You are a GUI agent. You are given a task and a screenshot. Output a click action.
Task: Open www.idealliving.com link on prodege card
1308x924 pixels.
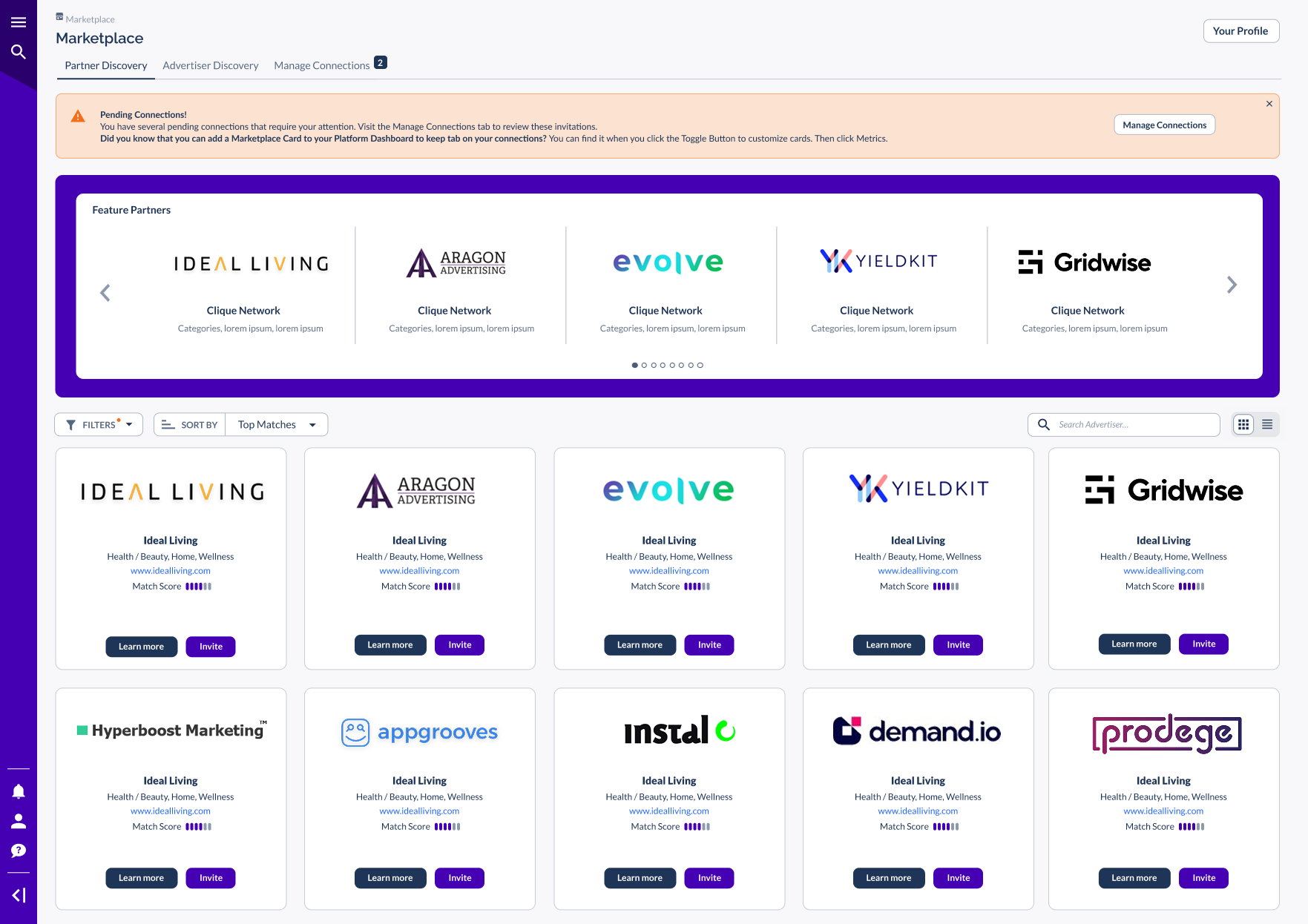click(1163, 811)
